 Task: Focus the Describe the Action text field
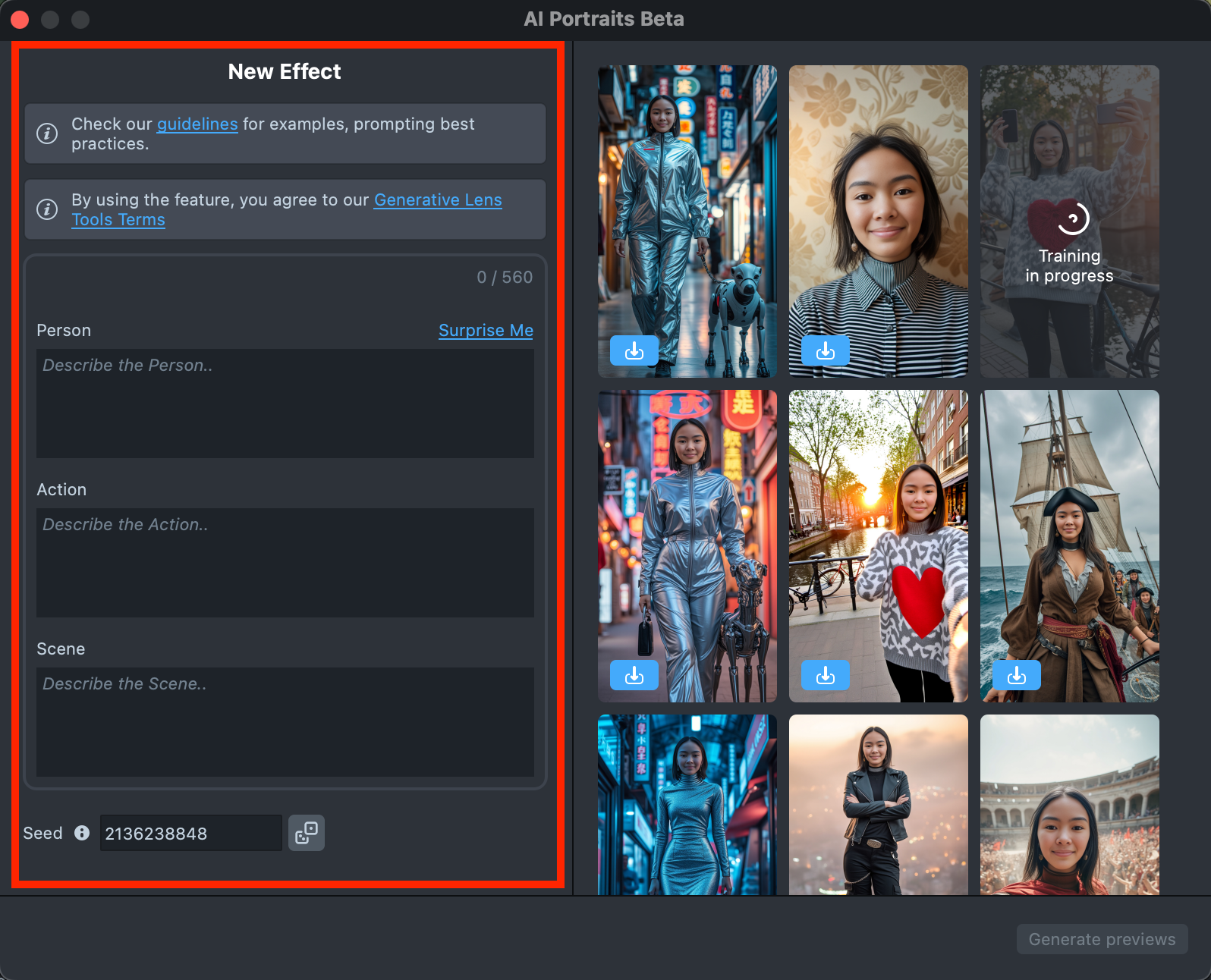pyautogui.click(x=285, y=562)
